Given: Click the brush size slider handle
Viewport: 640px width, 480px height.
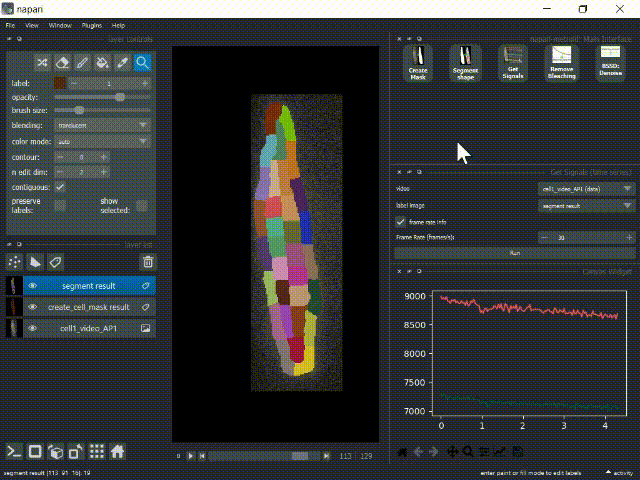Looking at the screenshot, I should pyautogui.click(x=80, y=110).
